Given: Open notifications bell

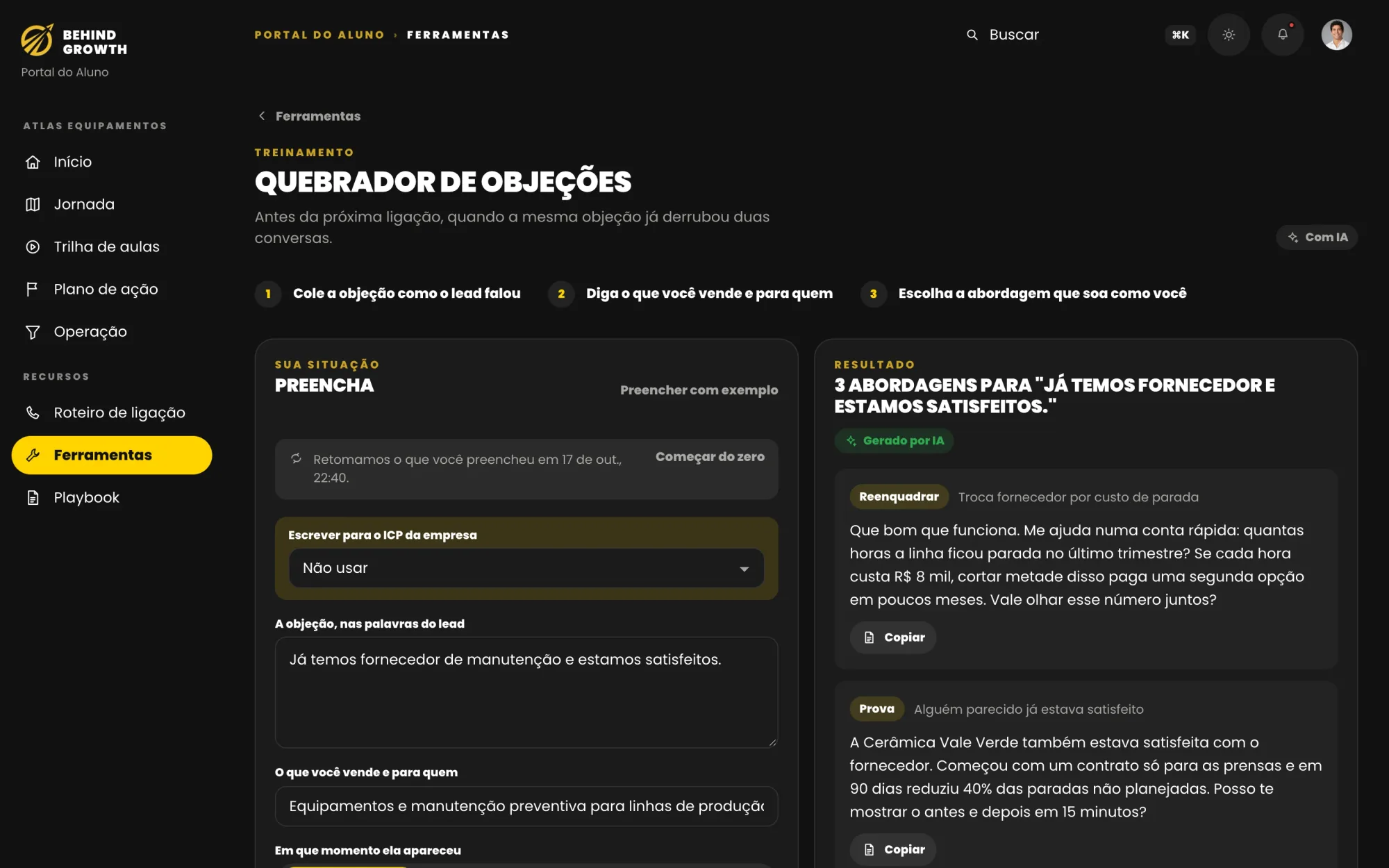Looking at the screenshot, I should 1283,35.
